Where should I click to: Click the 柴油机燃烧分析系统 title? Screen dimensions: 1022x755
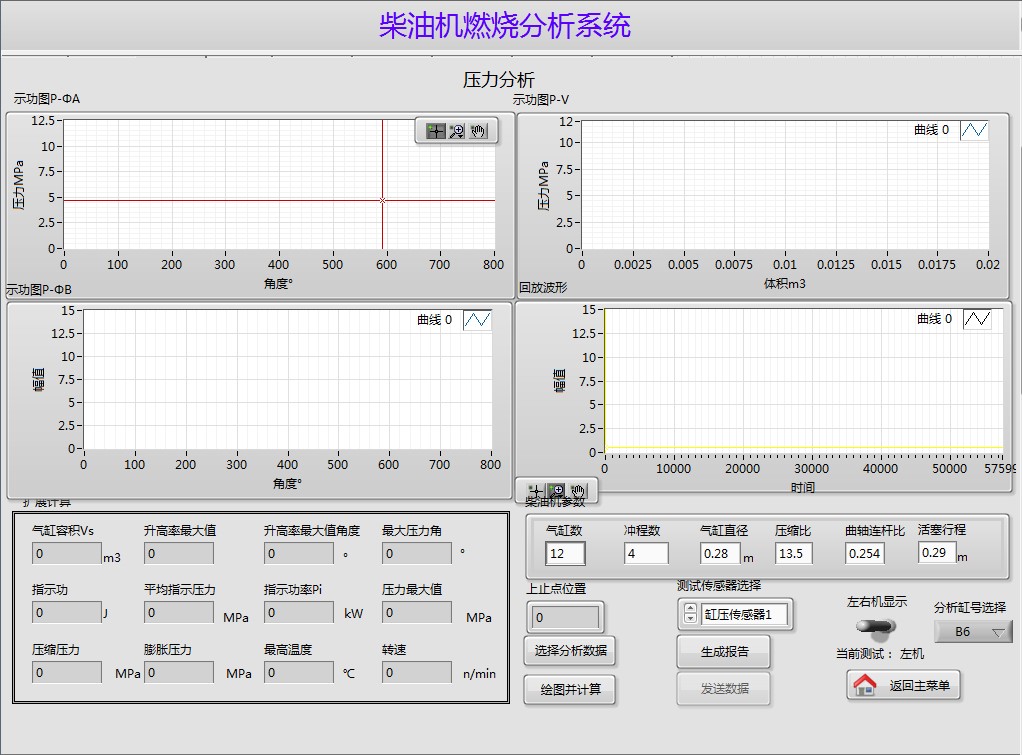pyautogui.click(x=505, y=26)
